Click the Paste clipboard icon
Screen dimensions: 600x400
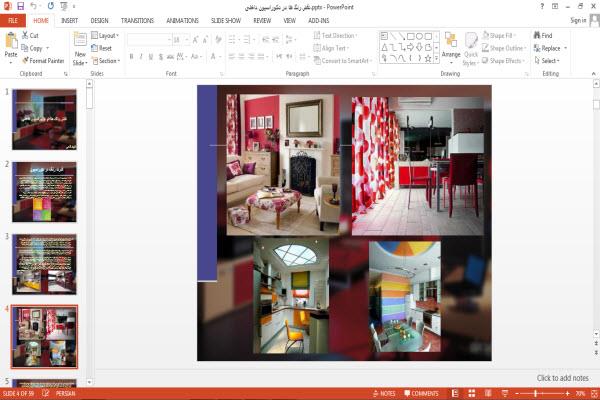click(11, 41)
